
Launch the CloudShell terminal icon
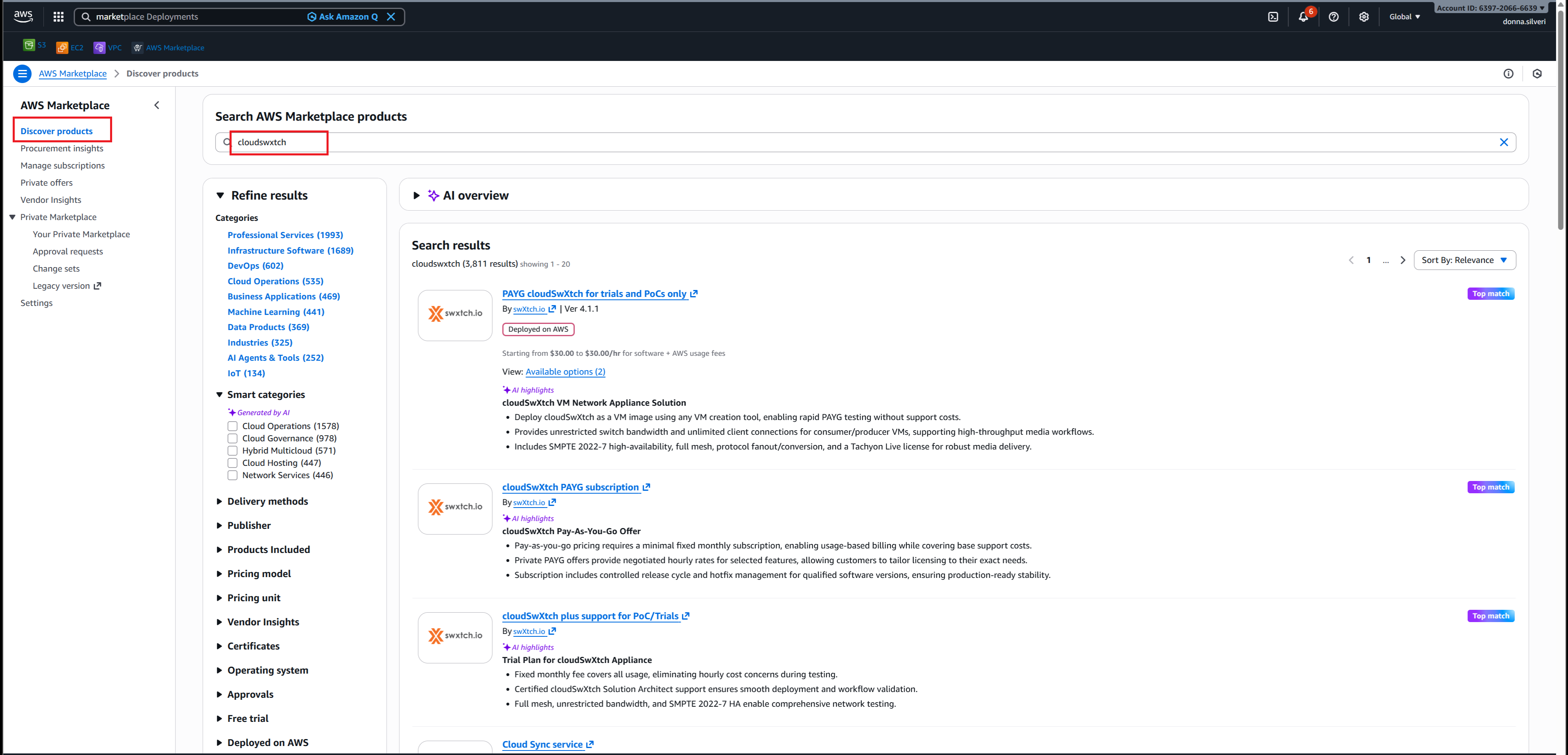tap(1273, 17)
